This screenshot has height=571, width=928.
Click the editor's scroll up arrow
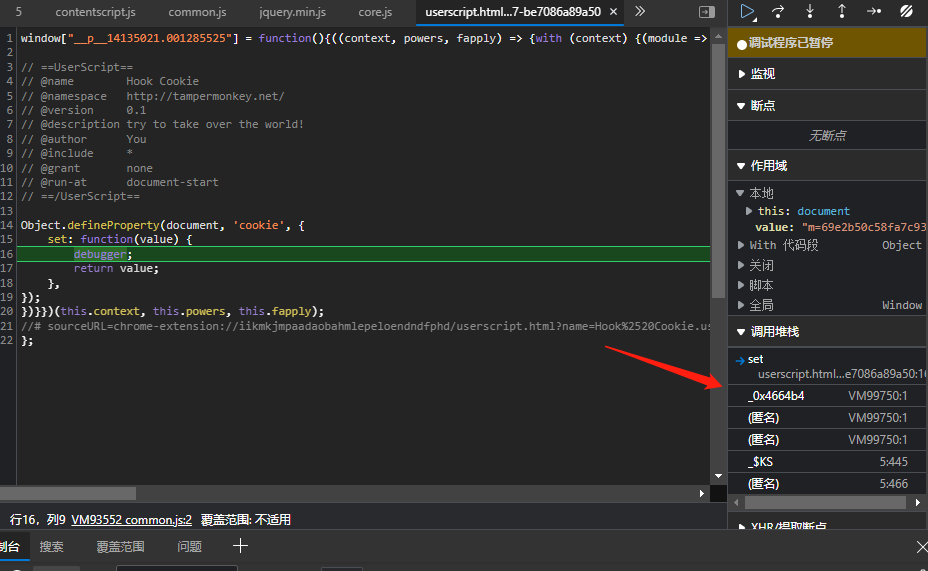(x=718, y=36)
